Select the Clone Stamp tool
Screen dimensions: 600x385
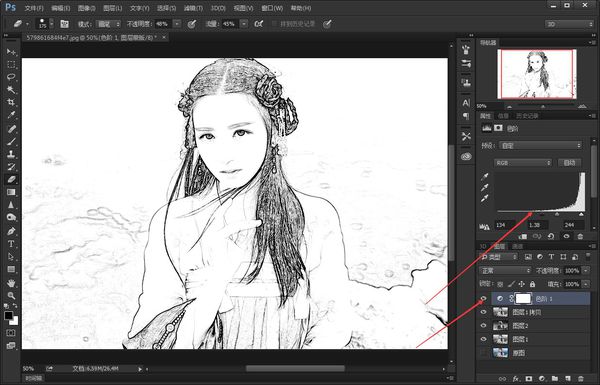click(11, 154)
